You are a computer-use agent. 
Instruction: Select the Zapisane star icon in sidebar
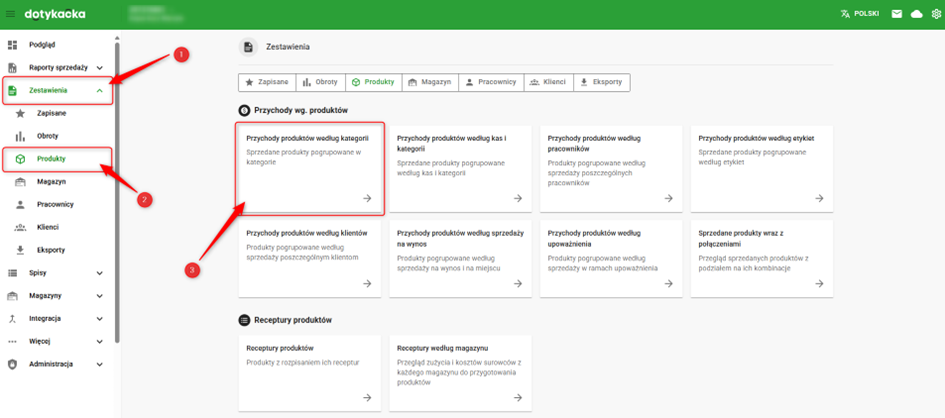(x=20, y=113)
